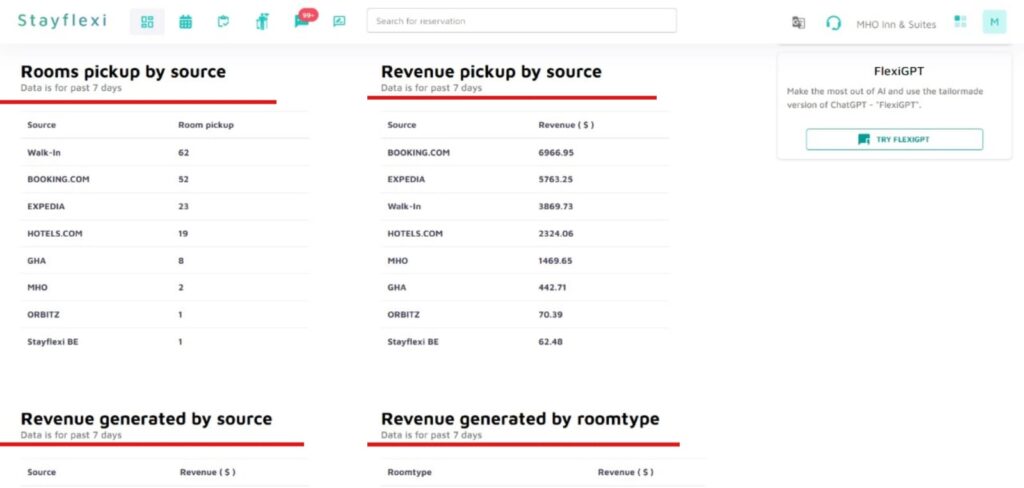The height and width of the screenshot is (488, 1024).
Task: Click the revenue value 62.48
Action: coord(551,342)
